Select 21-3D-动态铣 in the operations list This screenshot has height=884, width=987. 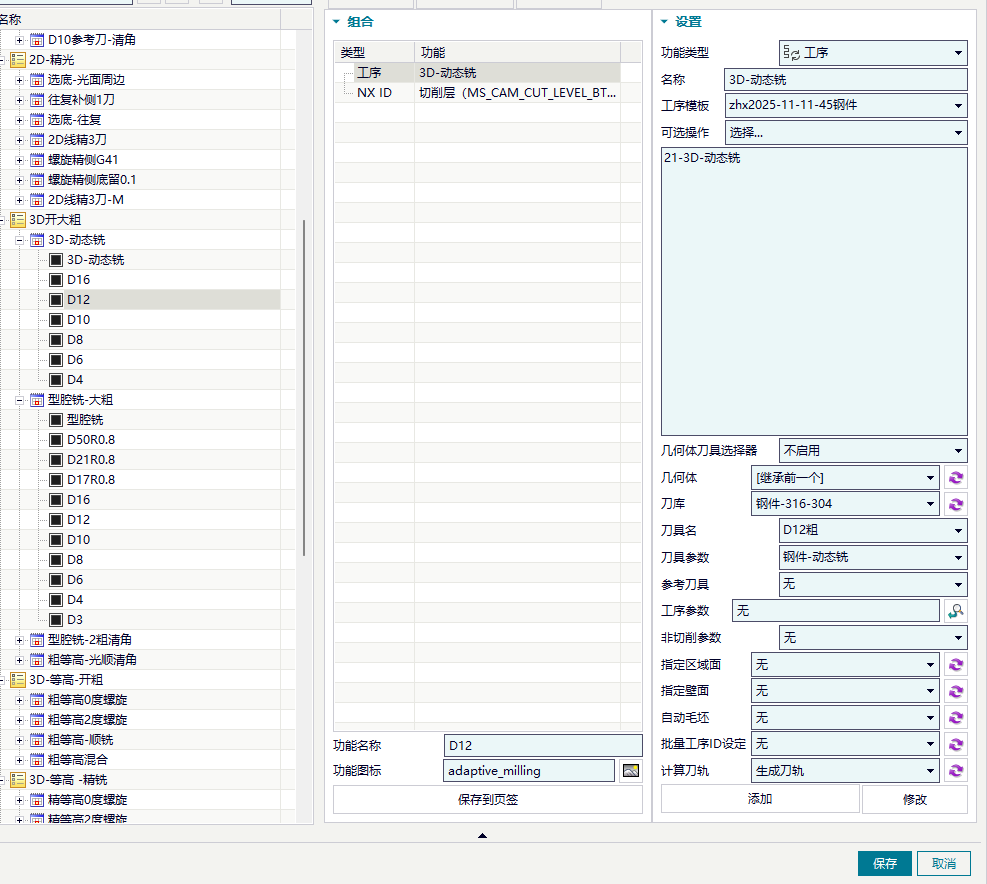click(702, 158)
